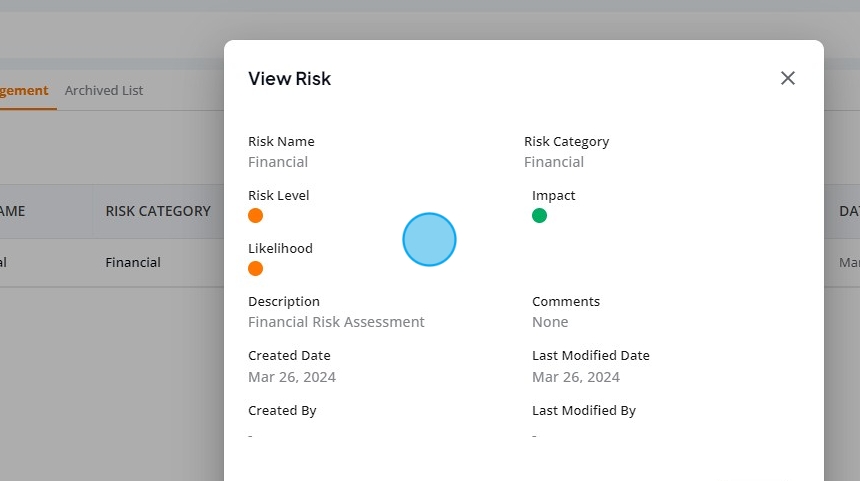Click the Last Modified By label
The image size is (860, 481).
tap(584, 411)
